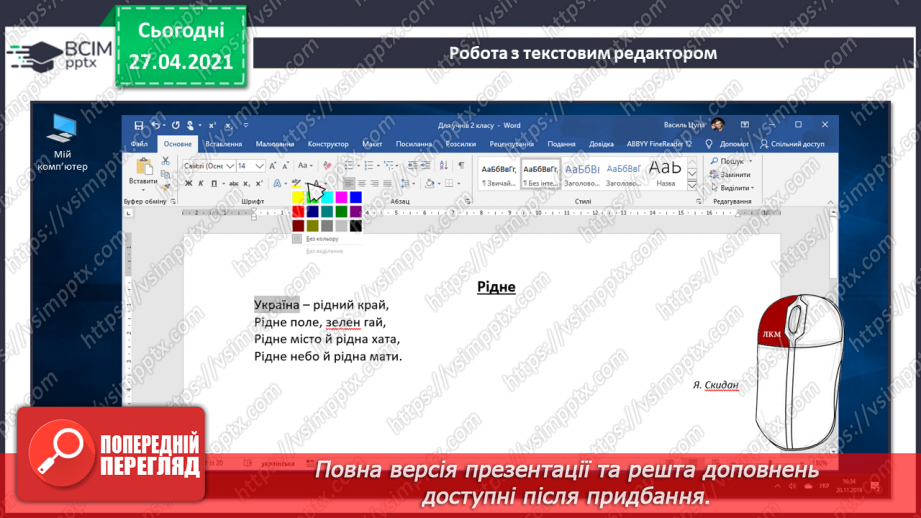Click the increase font size icon
The height and width of the screenshot is (518, 921).
[273, 166]
